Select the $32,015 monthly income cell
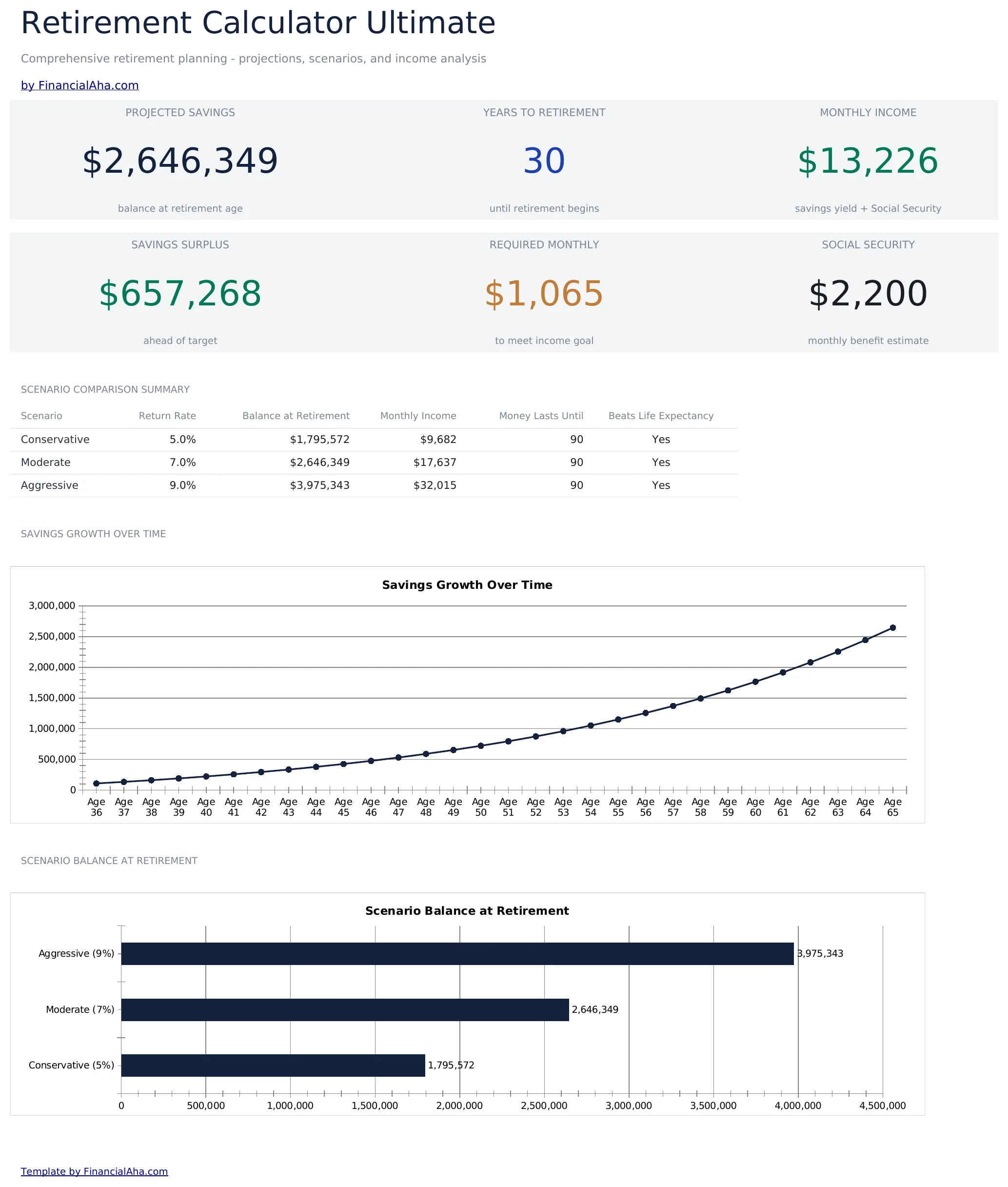Viewport: 1008px width, 1187px height. 435,485
